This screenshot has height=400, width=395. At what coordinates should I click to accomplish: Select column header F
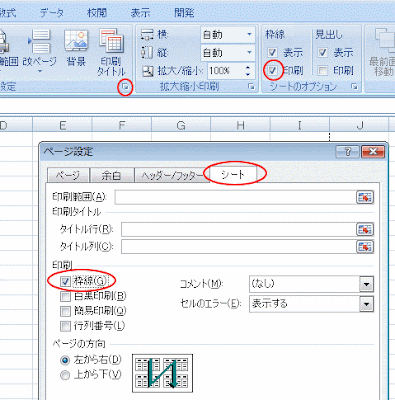pyautogui.click(x=122, y=125)
